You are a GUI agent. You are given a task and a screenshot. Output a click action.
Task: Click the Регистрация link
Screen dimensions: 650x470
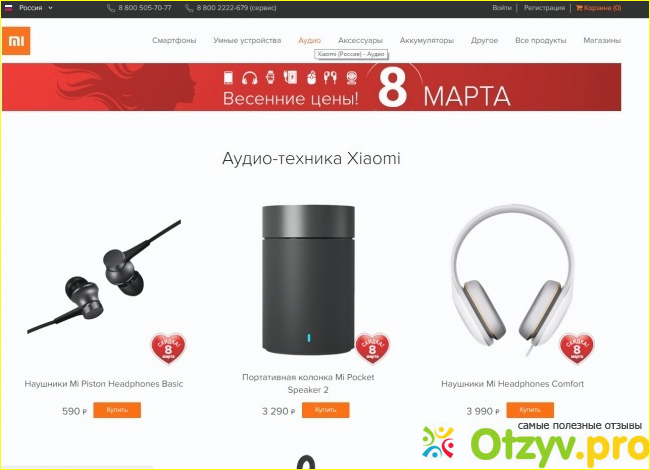544,8
